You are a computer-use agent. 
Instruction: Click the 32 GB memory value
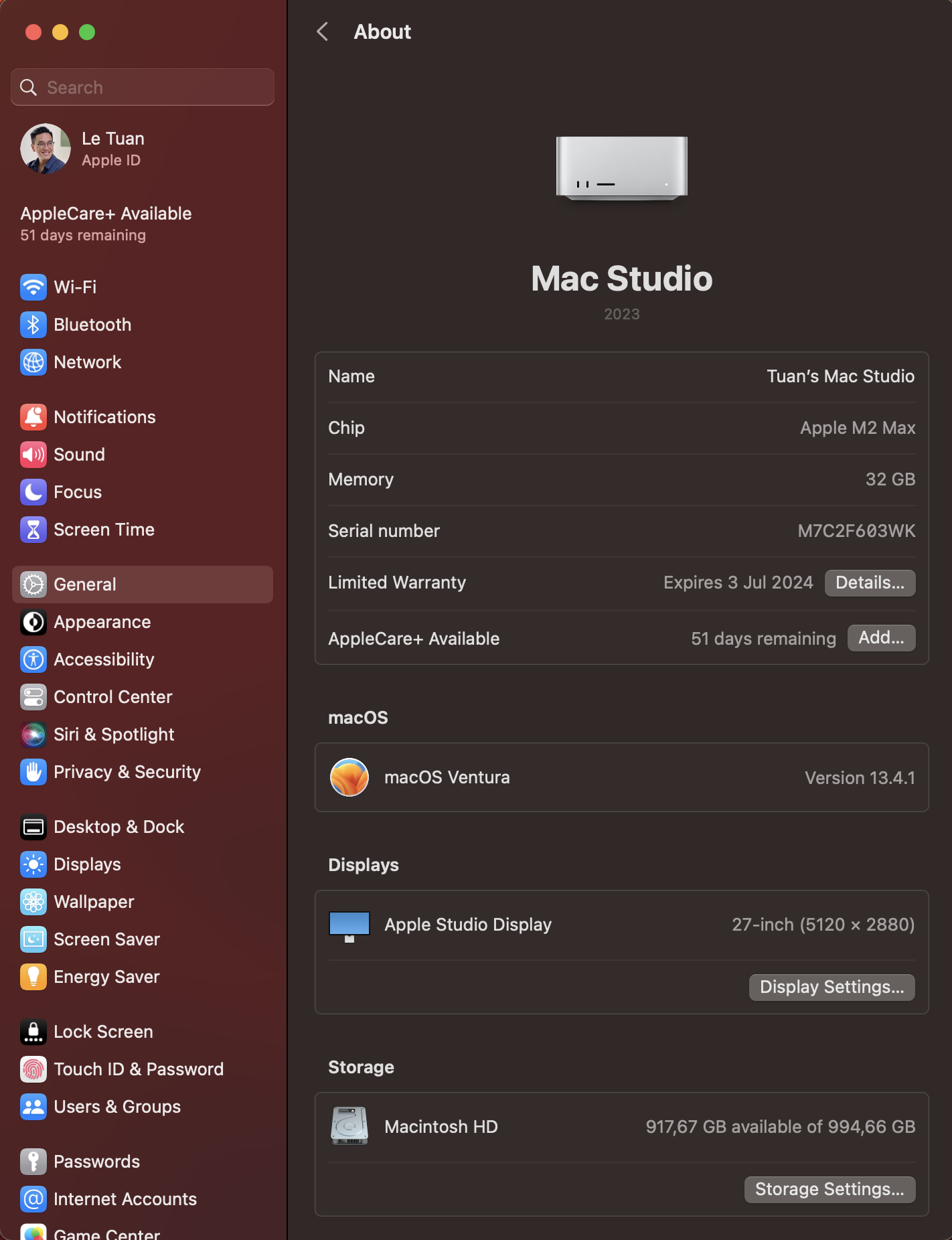point(890,479)
